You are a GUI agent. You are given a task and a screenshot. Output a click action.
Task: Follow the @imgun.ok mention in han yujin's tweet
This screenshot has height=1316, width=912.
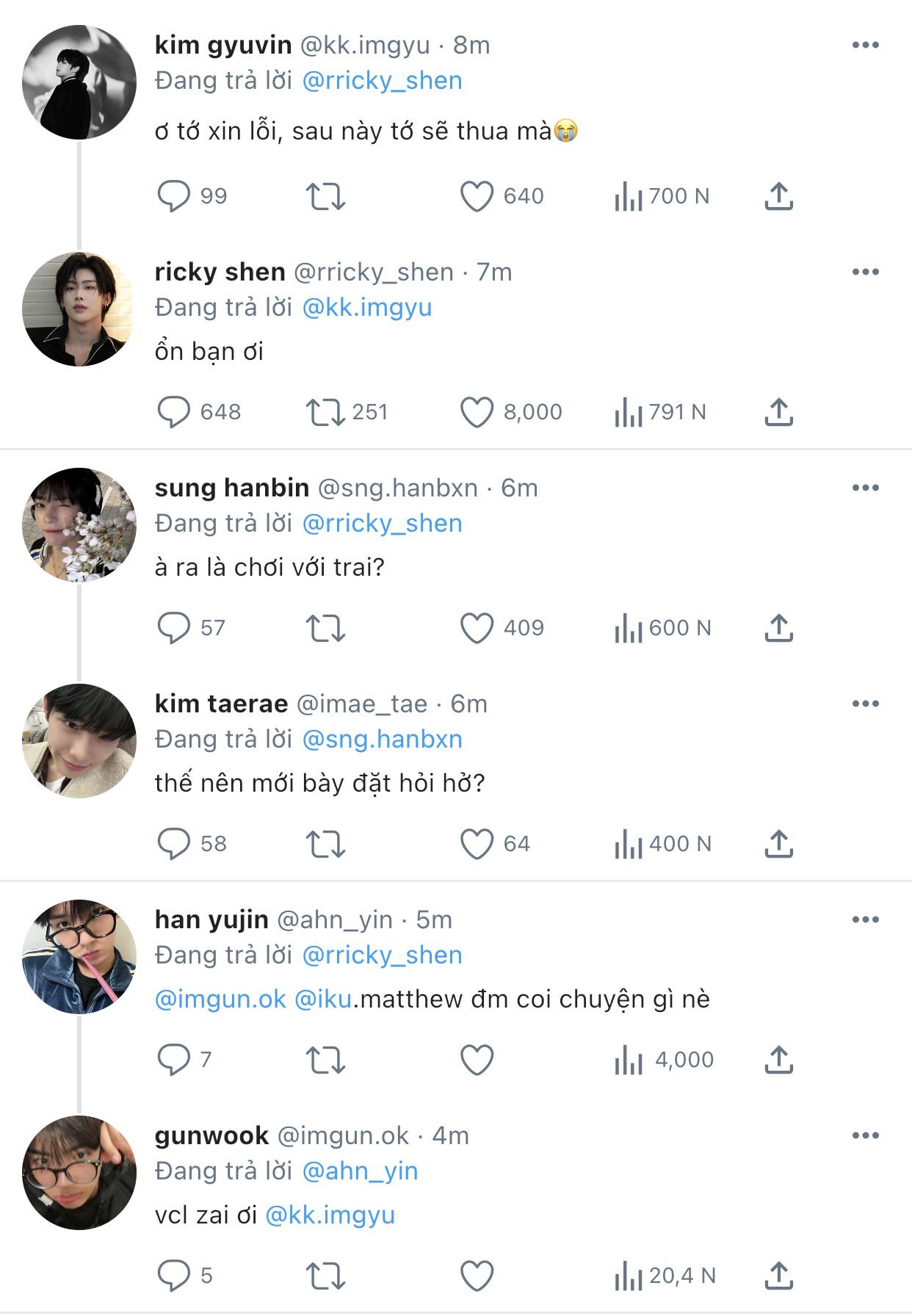[220, 999]
